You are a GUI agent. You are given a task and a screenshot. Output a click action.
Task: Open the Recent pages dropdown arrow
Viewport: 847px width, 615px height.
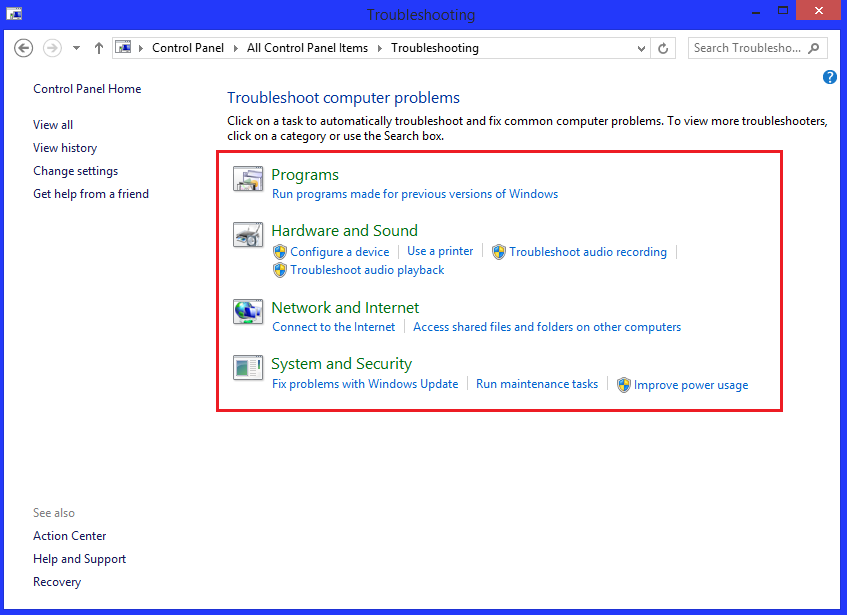click(x=75, y=47)
